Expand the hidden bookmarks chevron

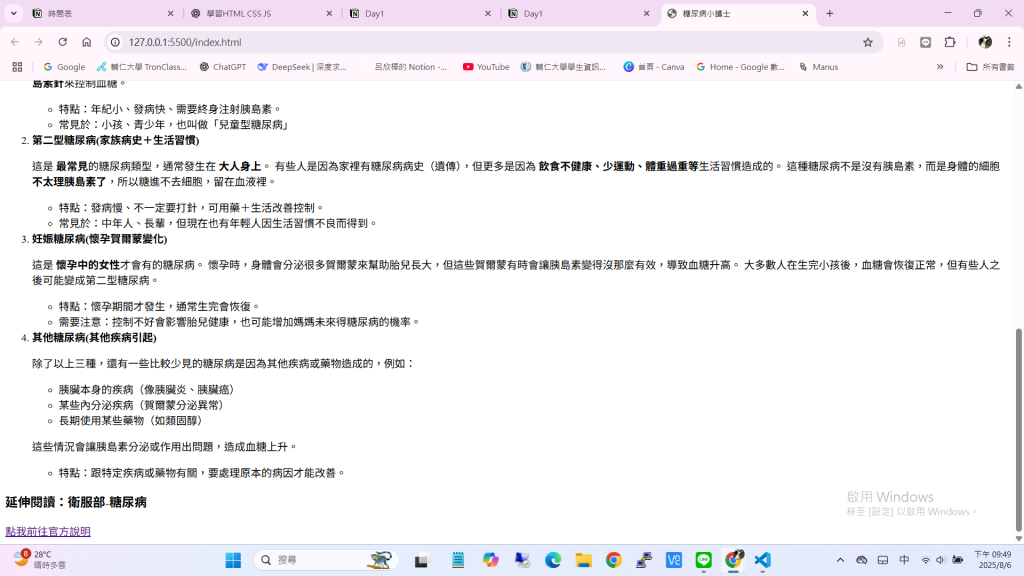[940, 67]
